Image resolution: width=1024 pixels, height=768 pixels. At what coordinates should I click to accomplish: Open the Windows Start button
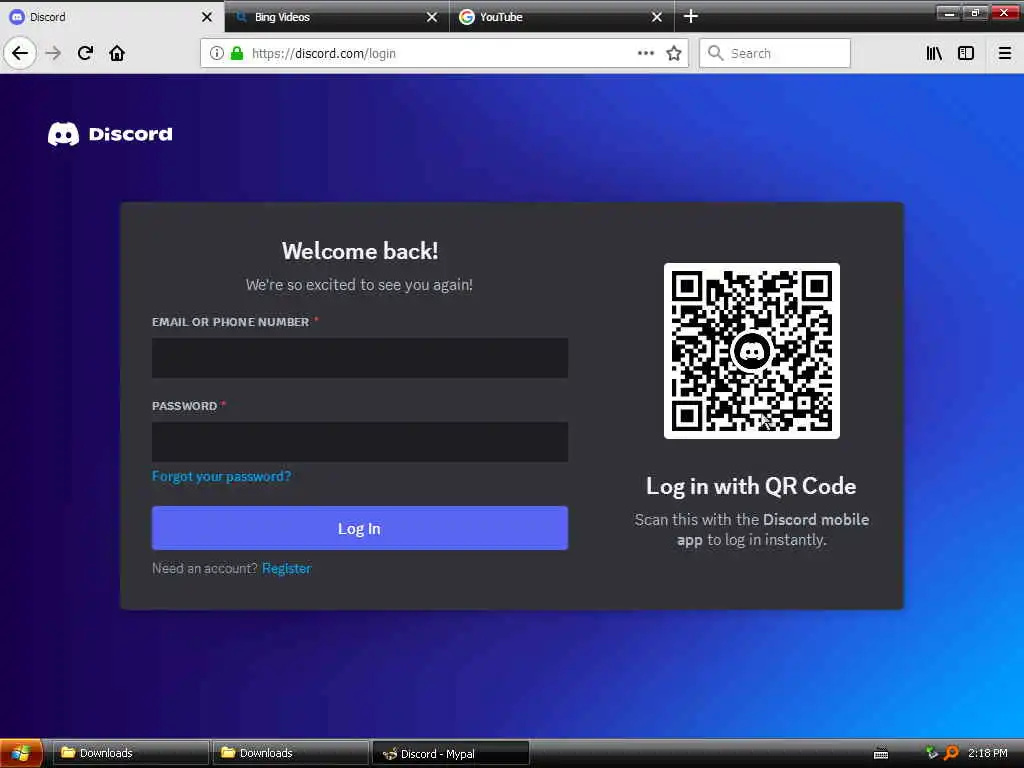tap(21, 753)
